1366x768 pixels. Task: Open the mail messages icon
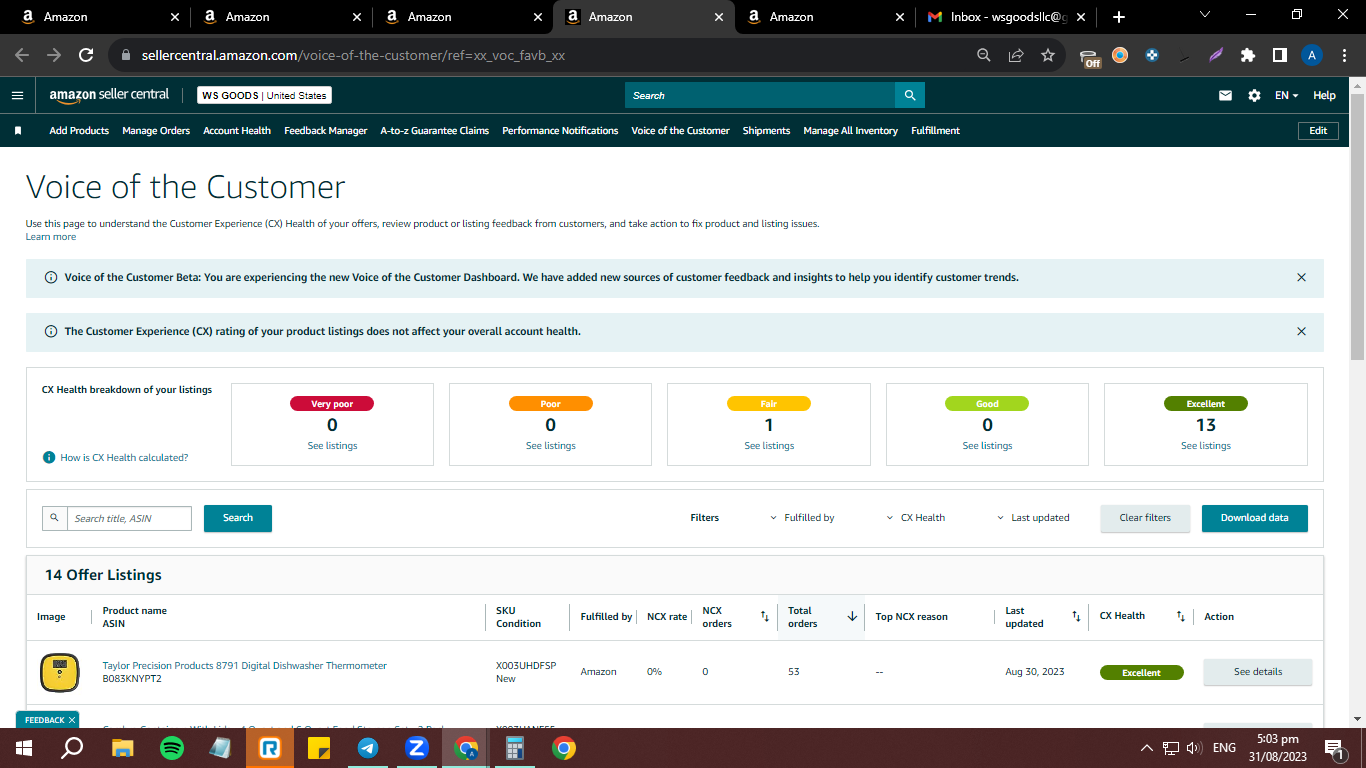1225,96
